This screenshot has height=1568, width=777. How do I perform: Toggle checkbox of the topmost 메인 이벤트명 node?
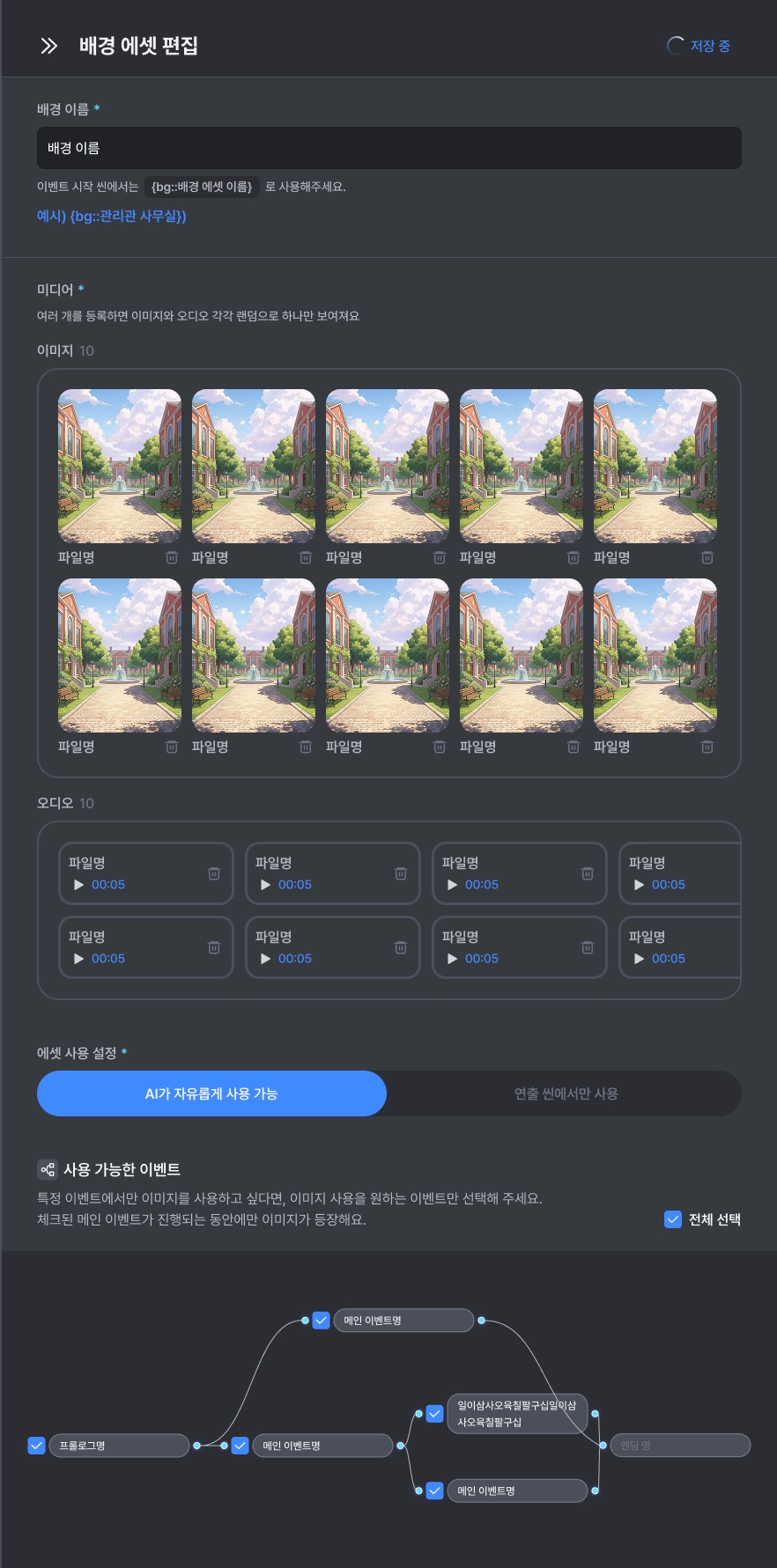321,1321
